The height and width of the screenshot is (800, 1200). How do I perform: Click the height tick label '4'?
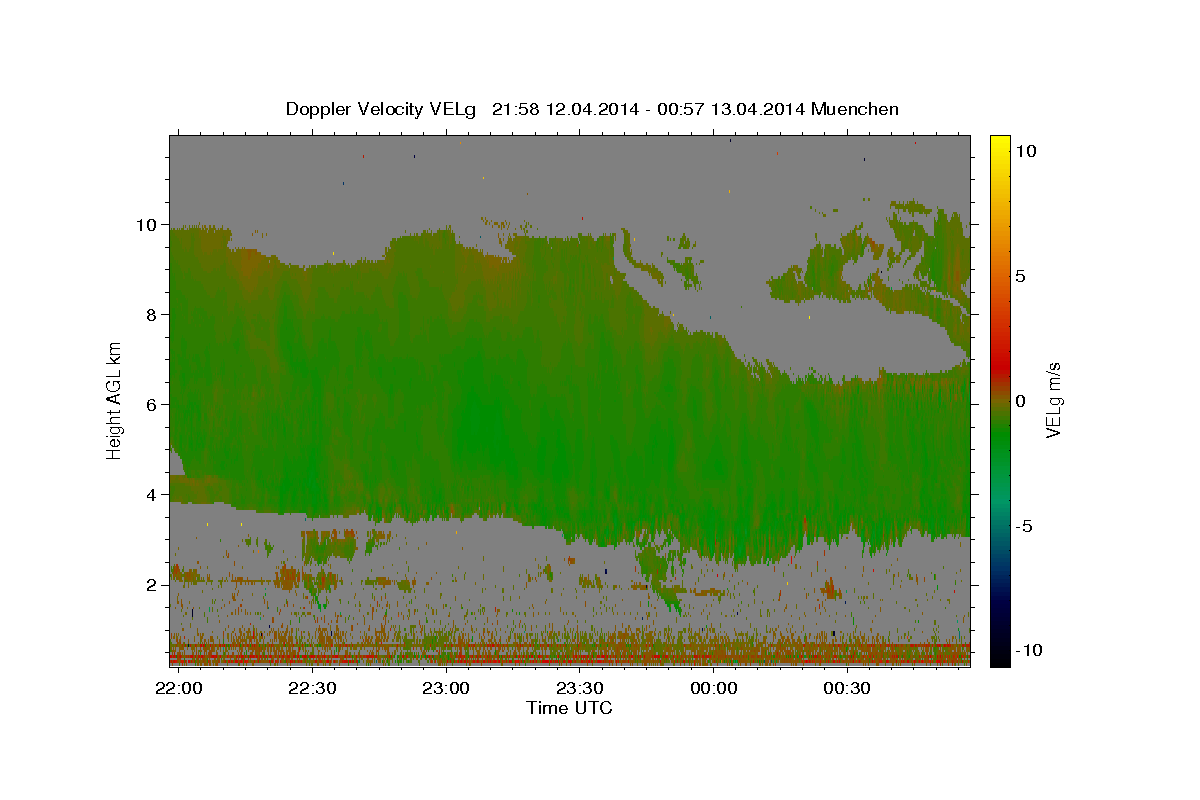(x=150, y=495)
